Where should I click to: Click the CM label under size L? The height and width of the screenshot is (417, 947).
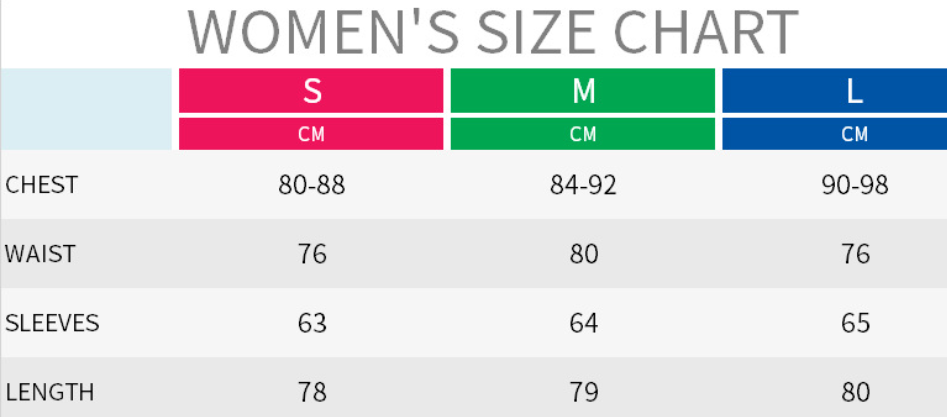[854, 134]
